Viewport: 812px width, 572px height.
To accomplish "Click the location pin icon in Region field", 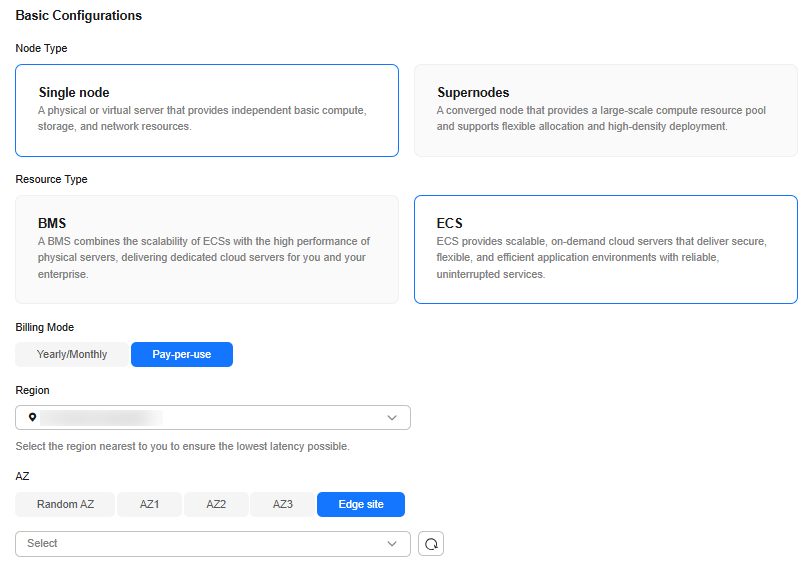I will (x=32, y=417).
